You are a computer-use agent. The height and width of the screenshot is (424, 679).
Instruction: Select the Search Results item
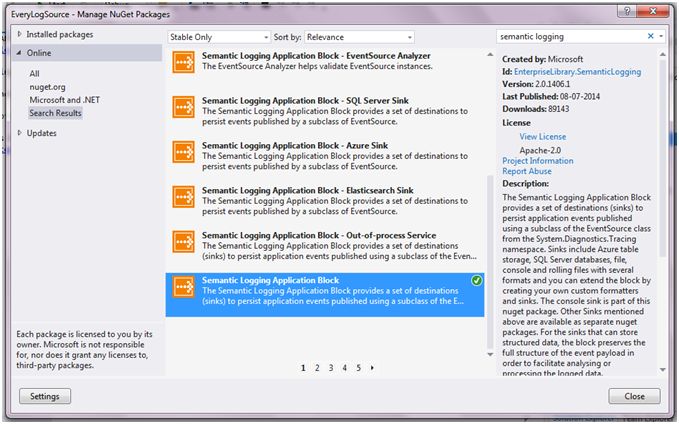tap(55, 113)
